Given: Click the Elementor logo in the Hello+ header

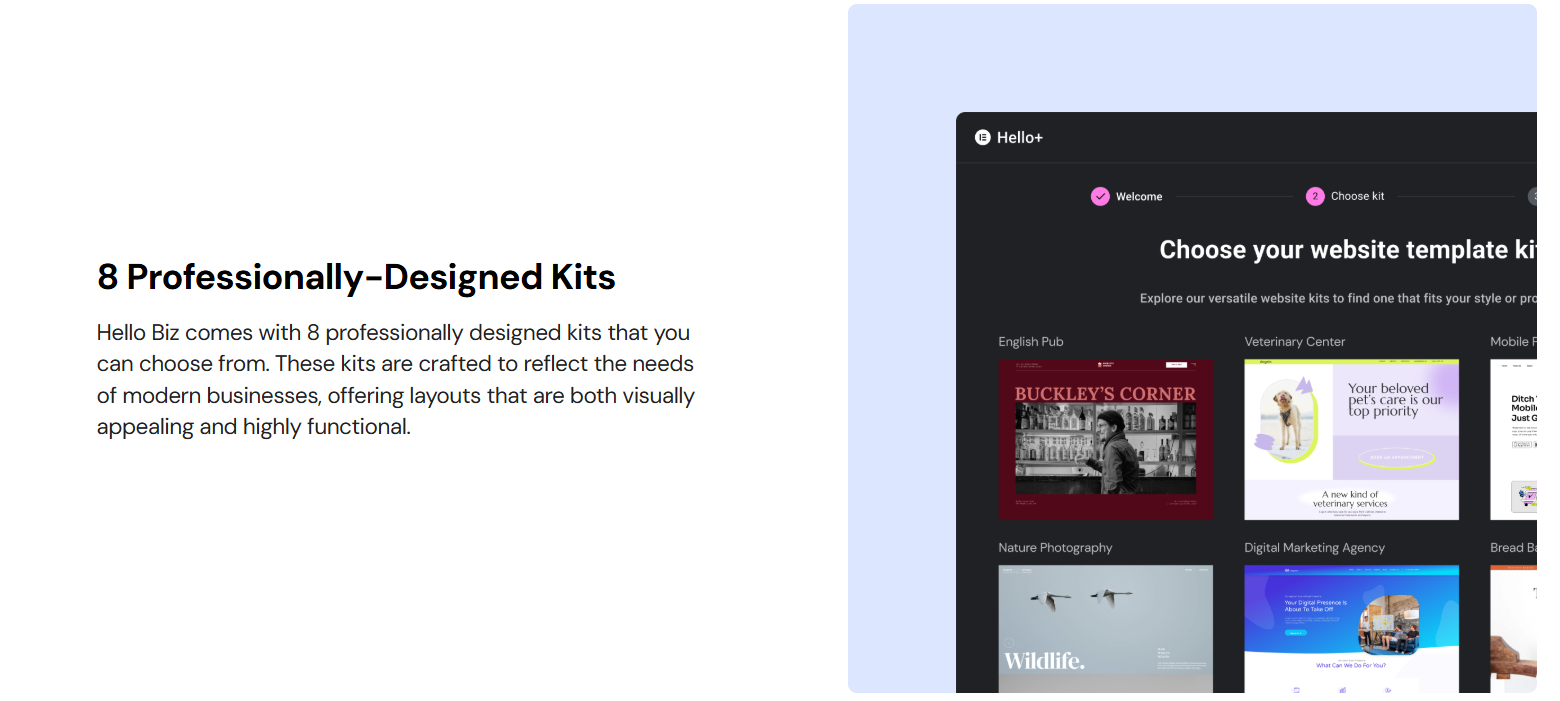Looking at the screenshot, I should coord(984,137).
